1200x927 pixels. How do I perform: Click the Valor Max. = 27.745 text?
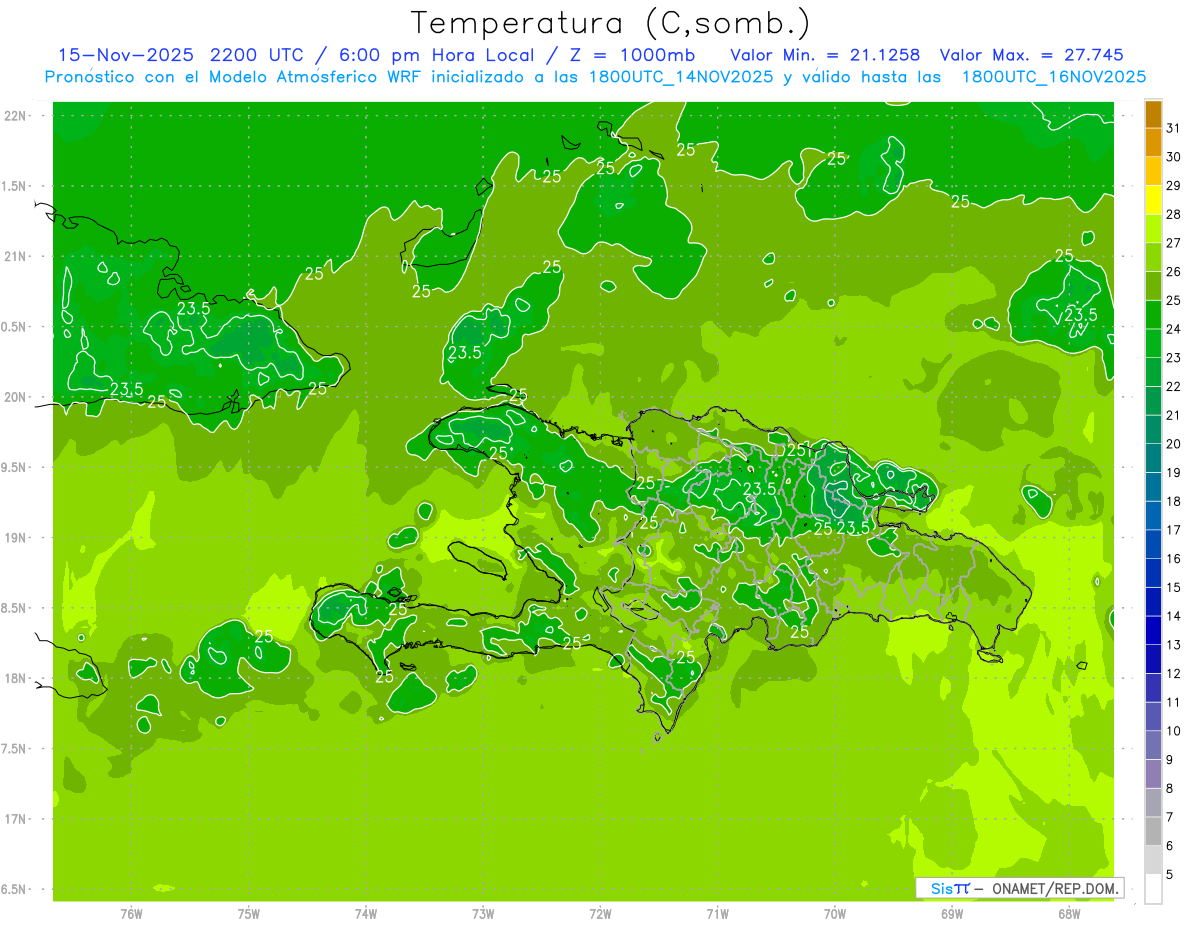coord(1032,55)
